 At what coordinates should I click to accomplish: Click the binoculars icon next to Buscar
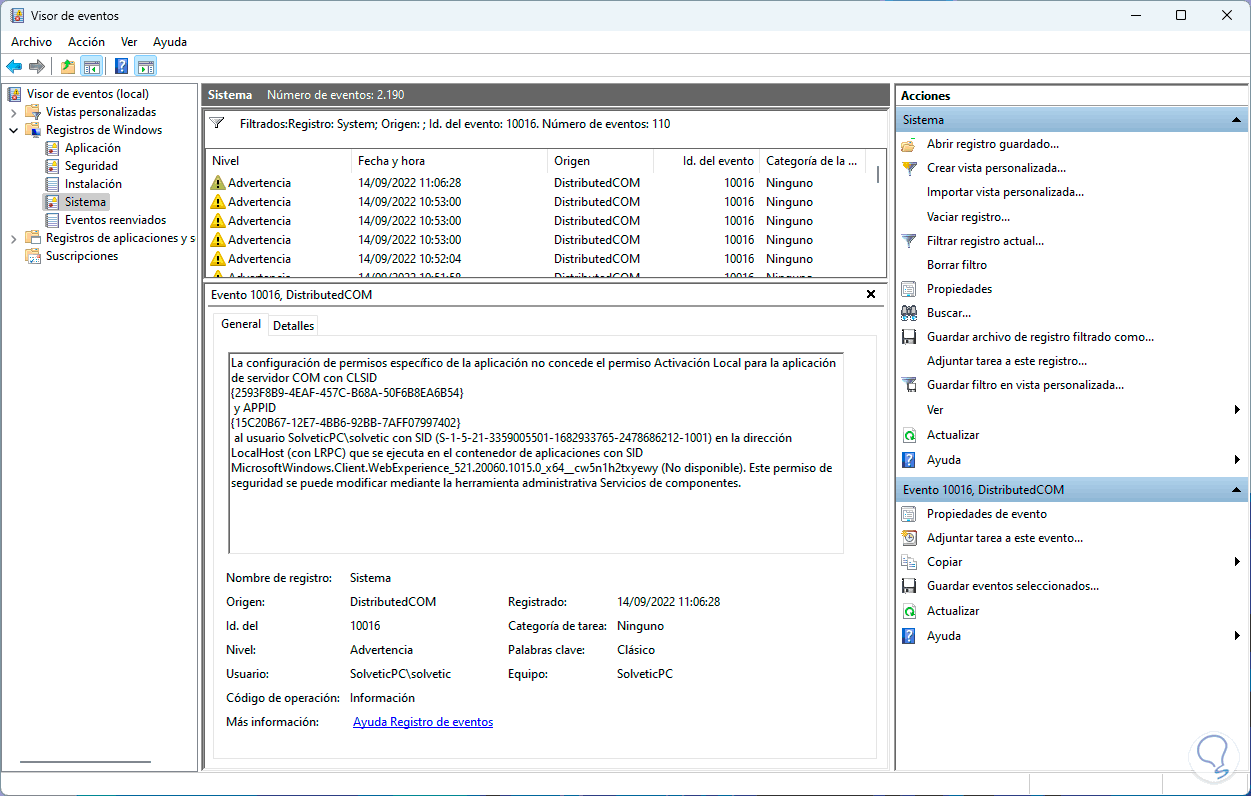point(908,313)
